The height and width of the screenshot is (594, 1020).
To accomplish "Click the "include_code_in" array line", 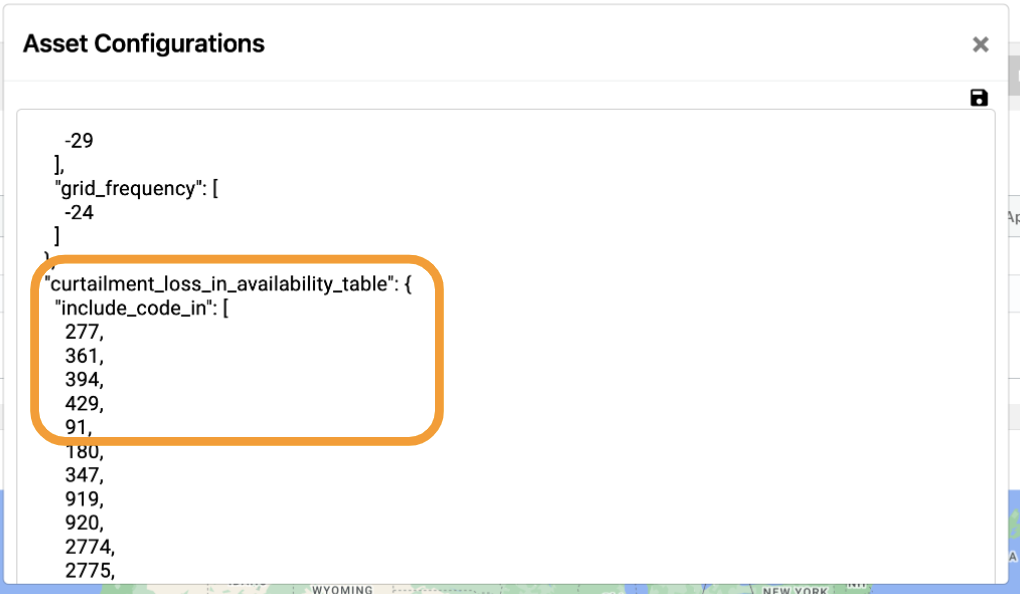I will 142,308.
